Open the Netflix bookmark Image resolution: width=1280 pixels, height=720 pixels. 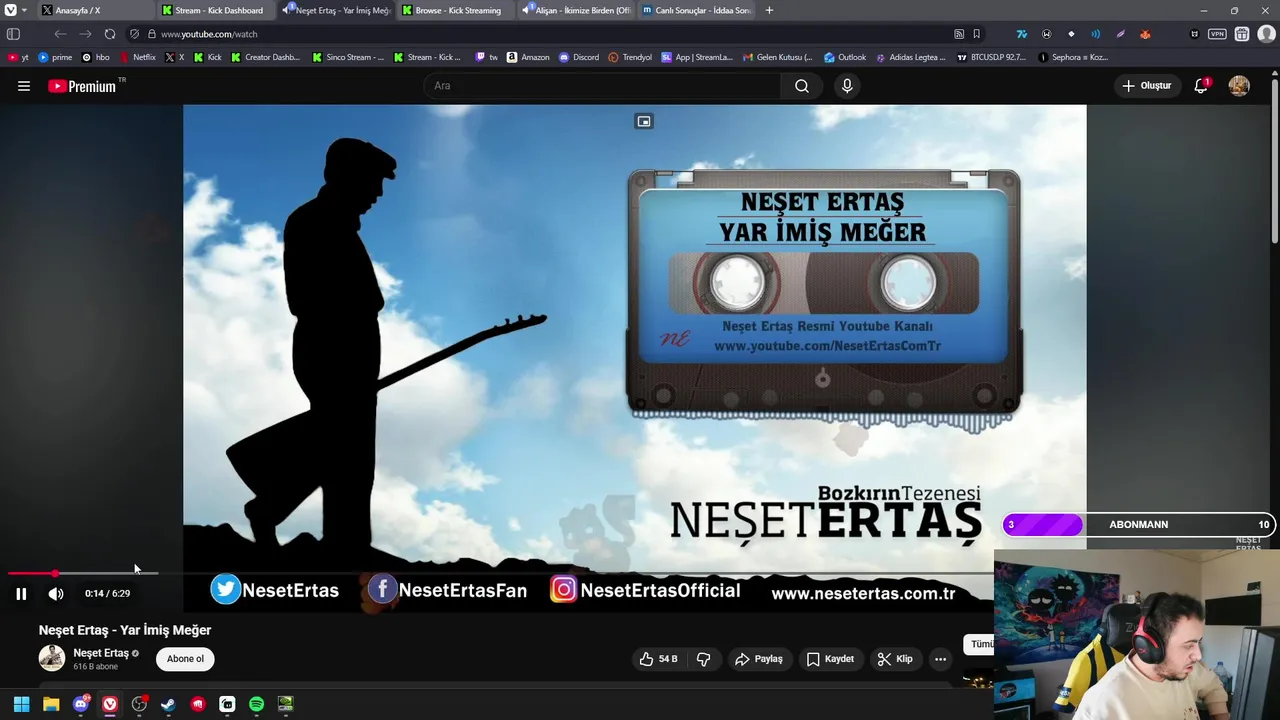click(x=137, y=57)
